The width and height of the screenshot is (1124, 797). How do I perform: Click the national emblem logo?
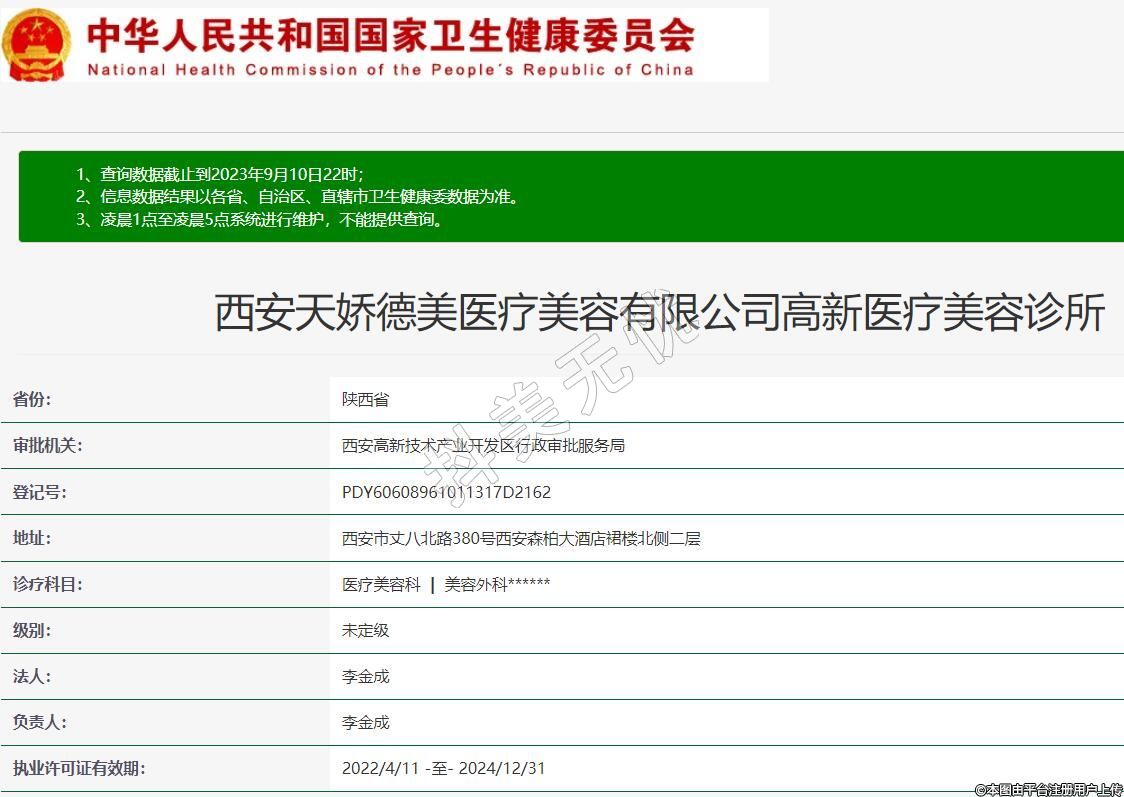[36, 45]
